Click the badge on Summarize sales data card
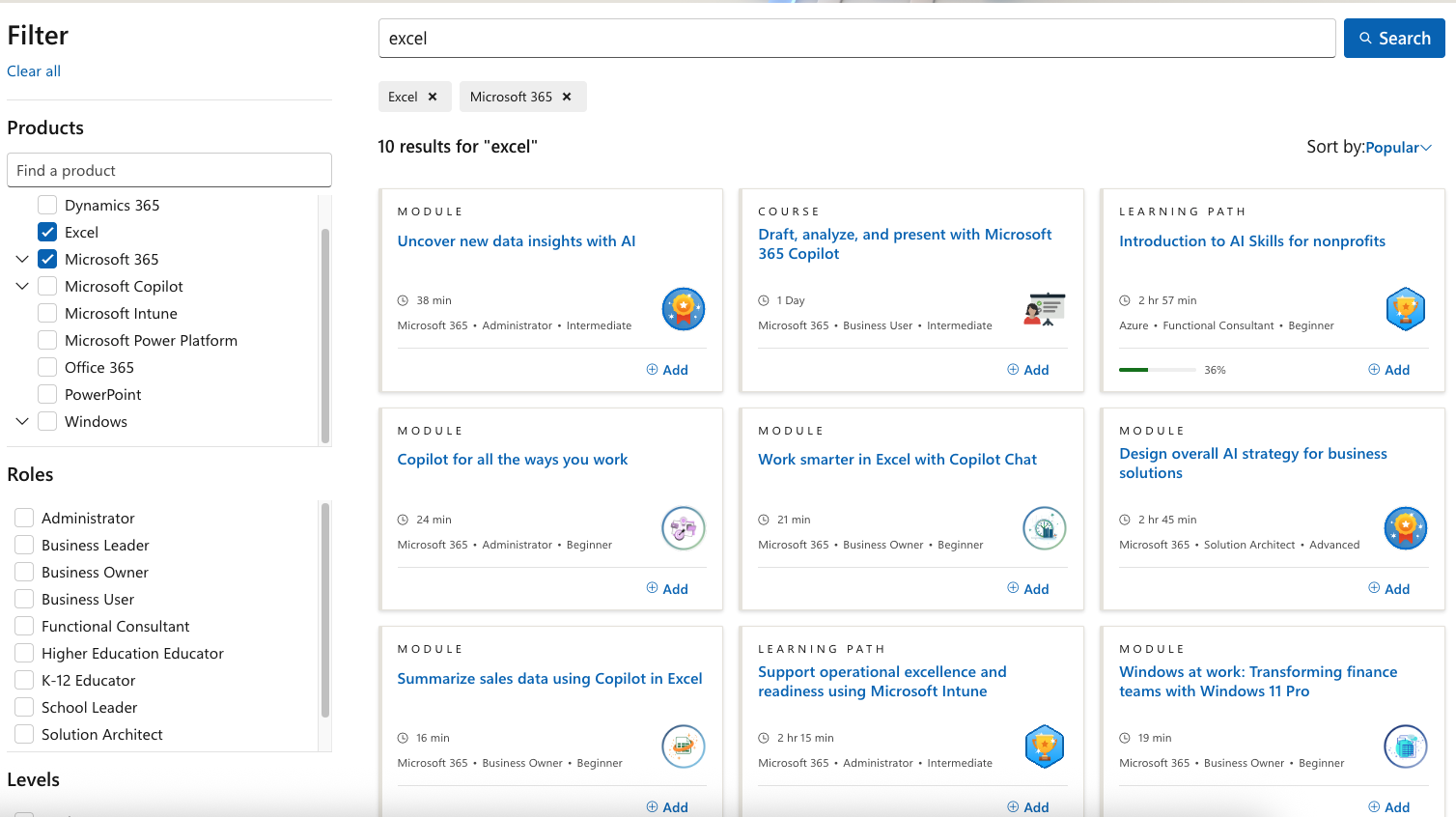Screen dimensions: 1456x817 point(684,747)
